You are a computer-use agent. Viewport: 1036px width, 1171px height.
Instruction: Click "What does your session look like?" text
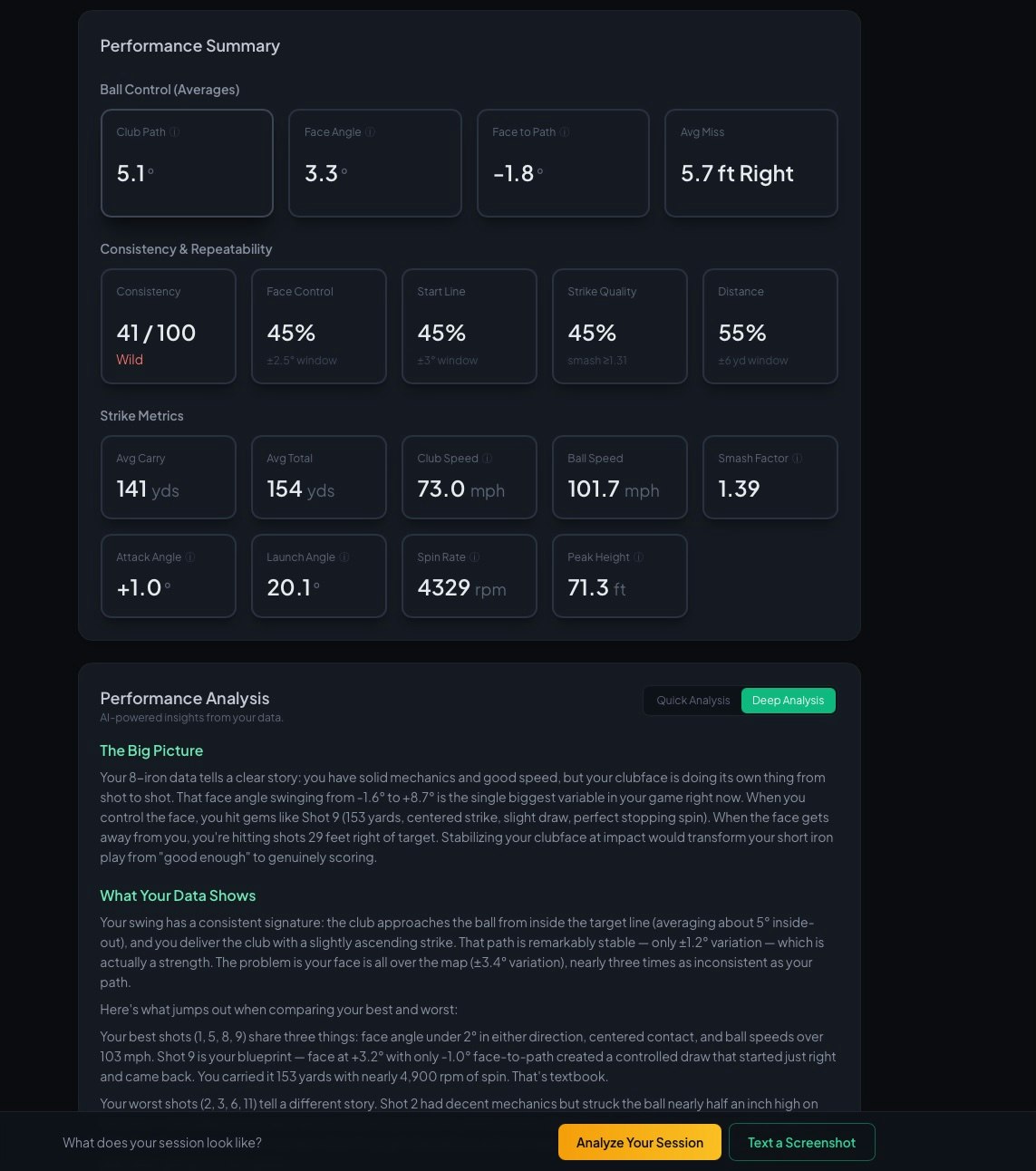(x=162, y=1143)
